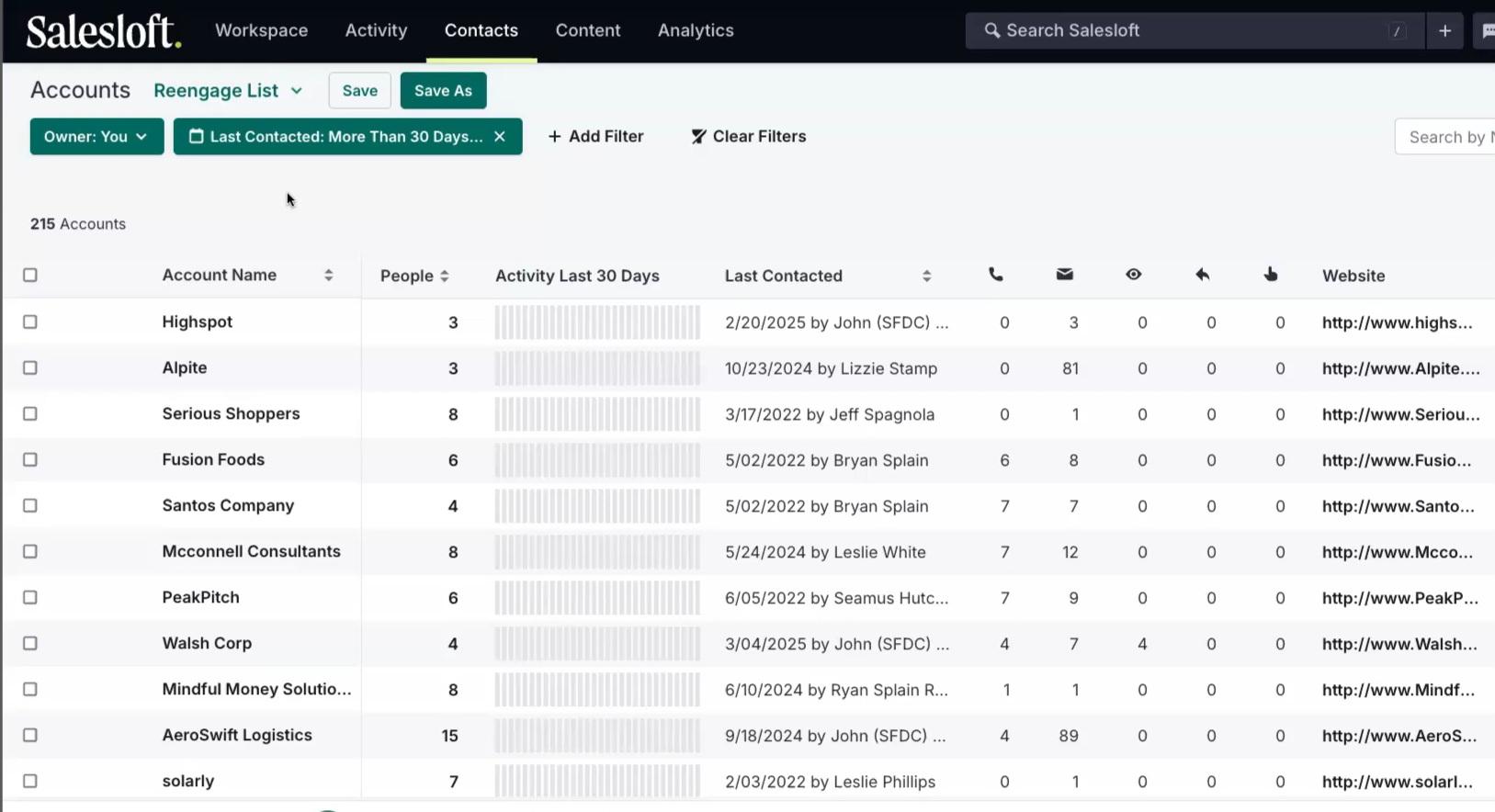Sort by Account Name arrows

[328, 276]
